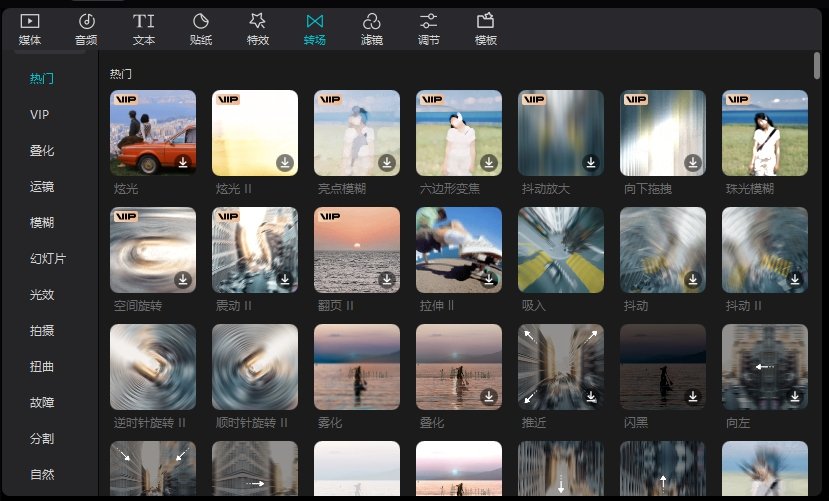Download the 推近 transition

591,396
